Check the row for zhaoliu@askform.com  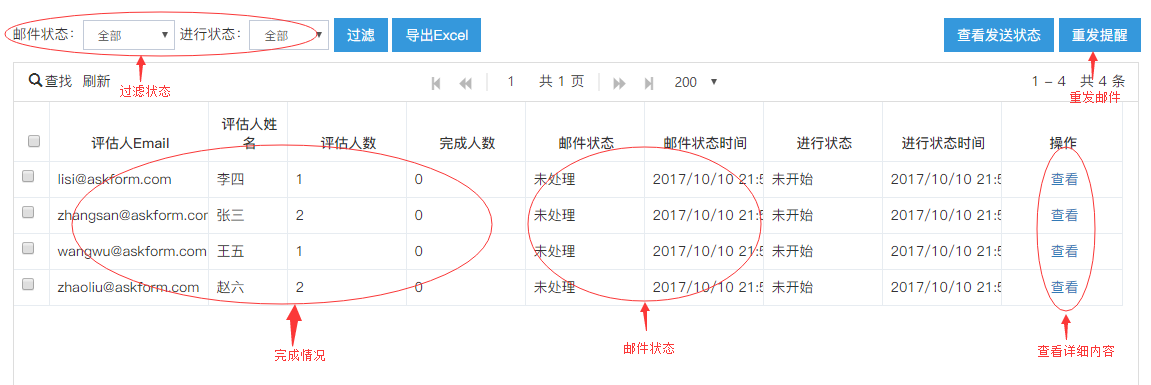tap(28, 284)
